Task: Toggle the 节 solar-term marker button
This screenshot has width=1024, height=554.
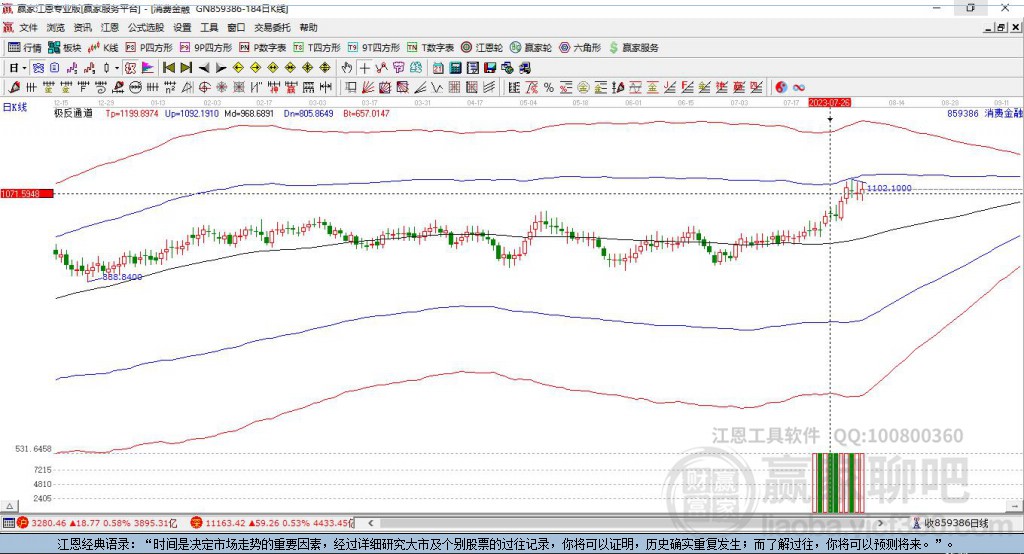Action: tap(398, 68)
